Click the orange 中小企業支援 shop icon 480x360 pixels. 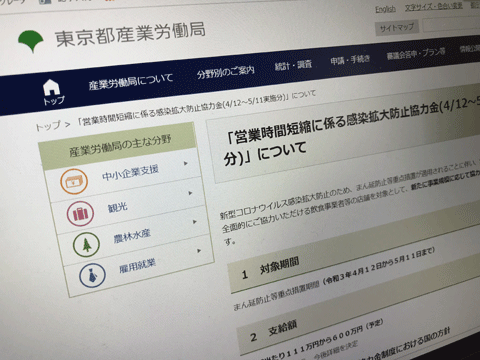pyautogui.click(x=74, y=182)
